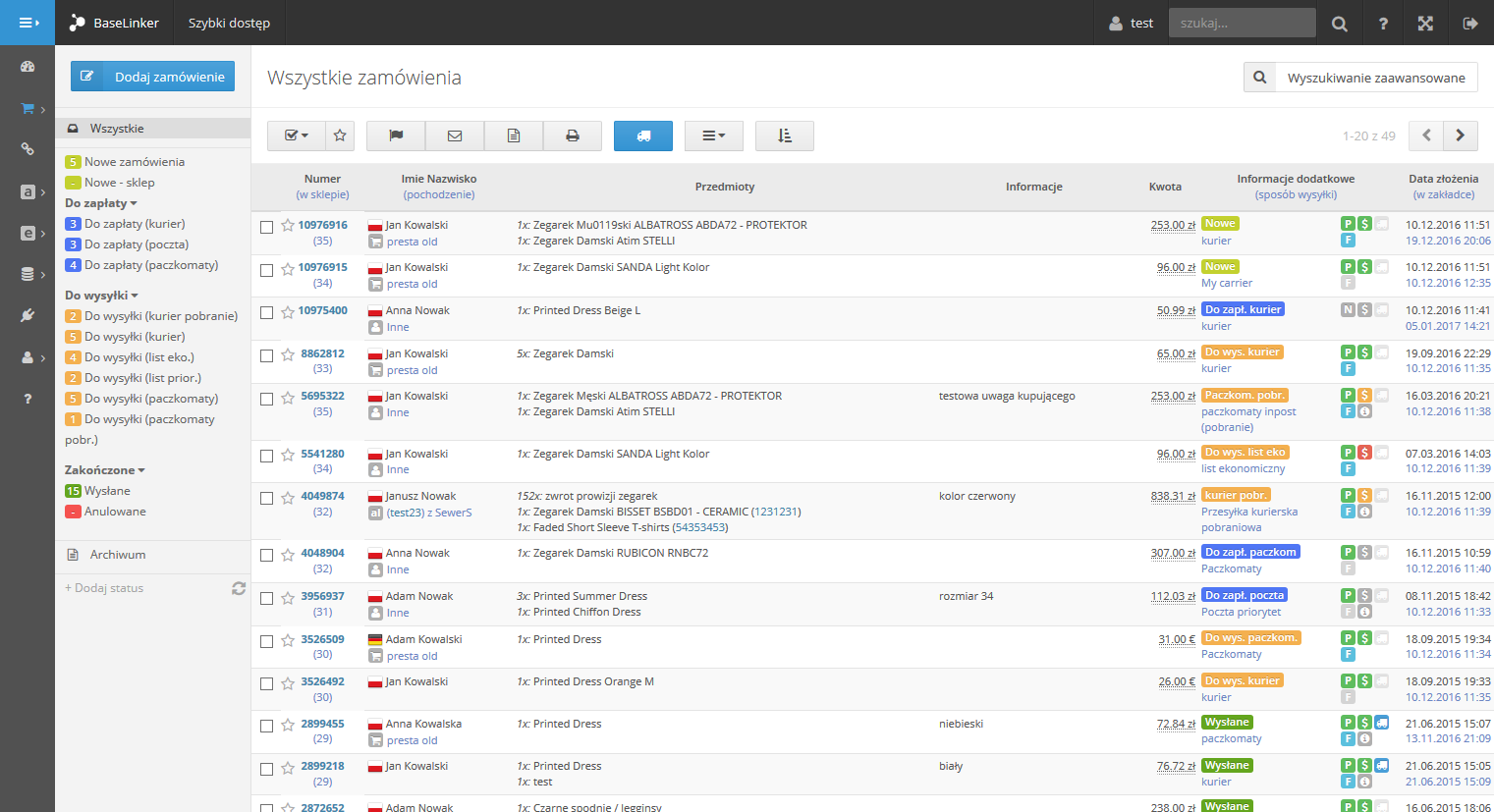Toggle fullscreen mode icon in top bar
Viewport: 1494px width, 812px height.
point(1425,23)
